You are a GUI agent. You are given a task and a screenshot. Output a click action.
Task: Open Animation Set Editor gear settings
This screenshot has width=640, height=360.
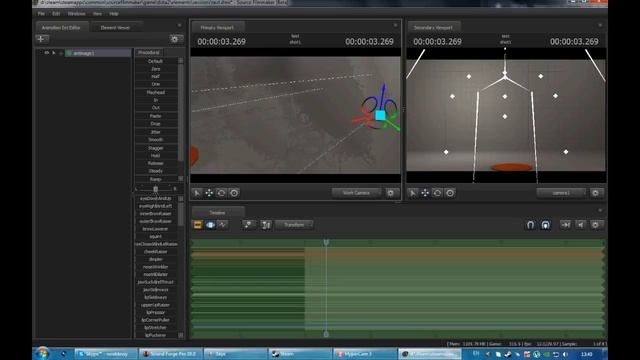point(175,39)
